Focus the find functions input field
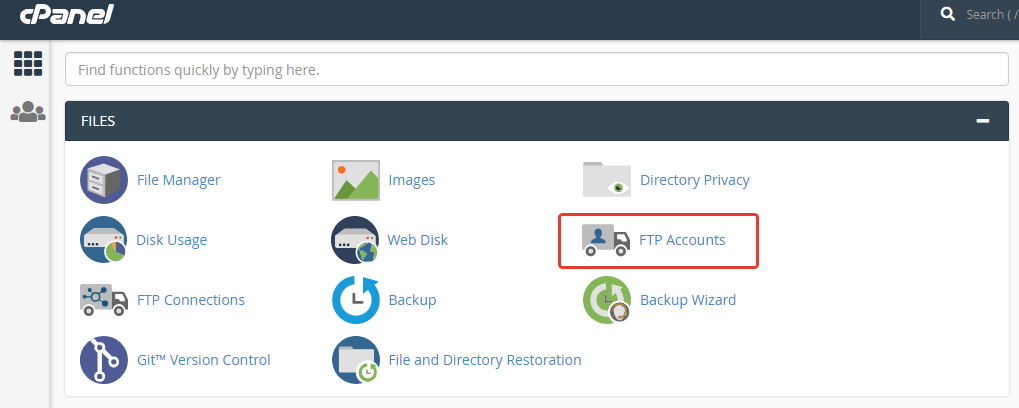 pos(536,70)
